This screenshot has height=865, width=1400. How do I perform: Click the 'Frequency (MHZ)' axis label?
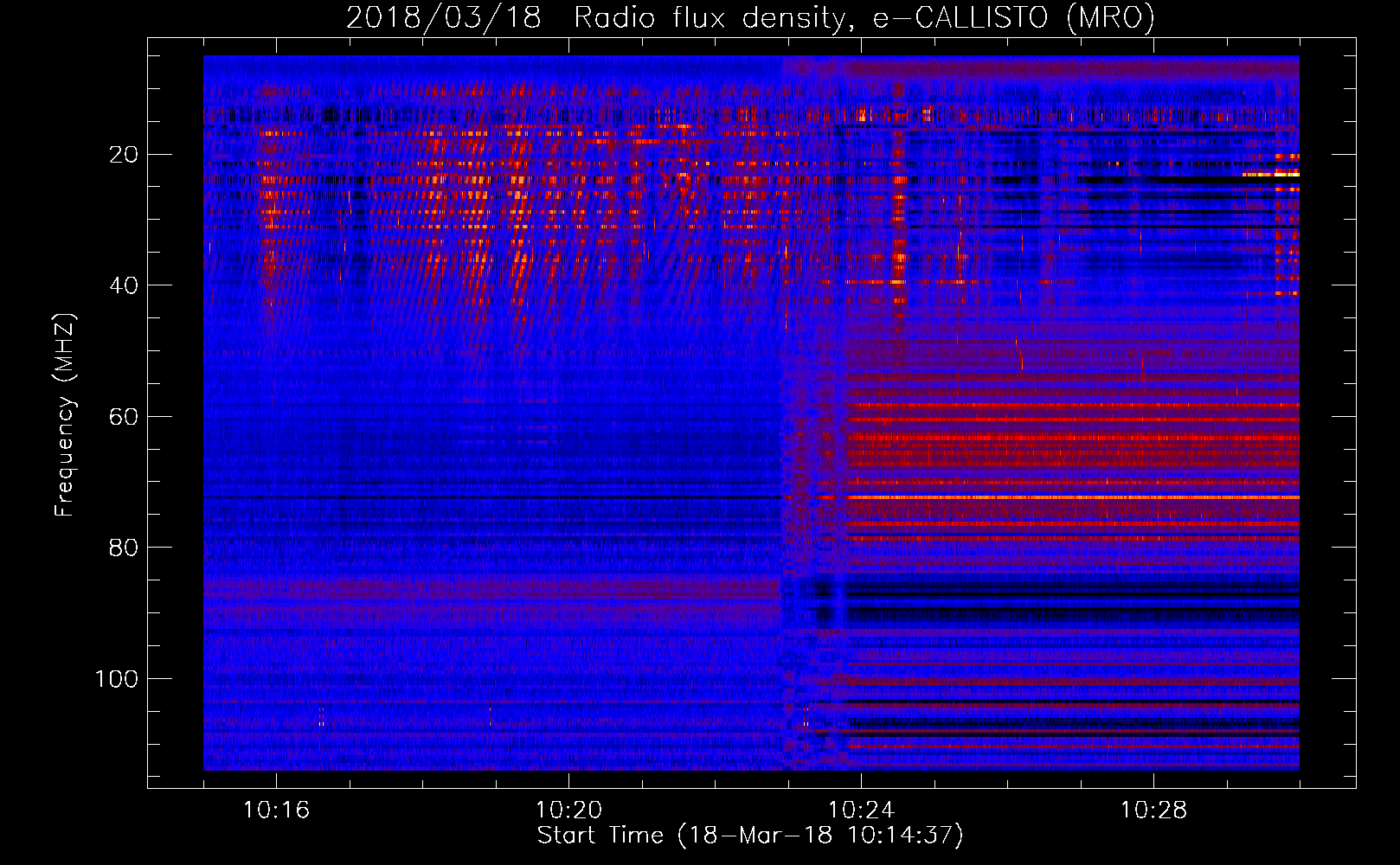click(65, 414)
